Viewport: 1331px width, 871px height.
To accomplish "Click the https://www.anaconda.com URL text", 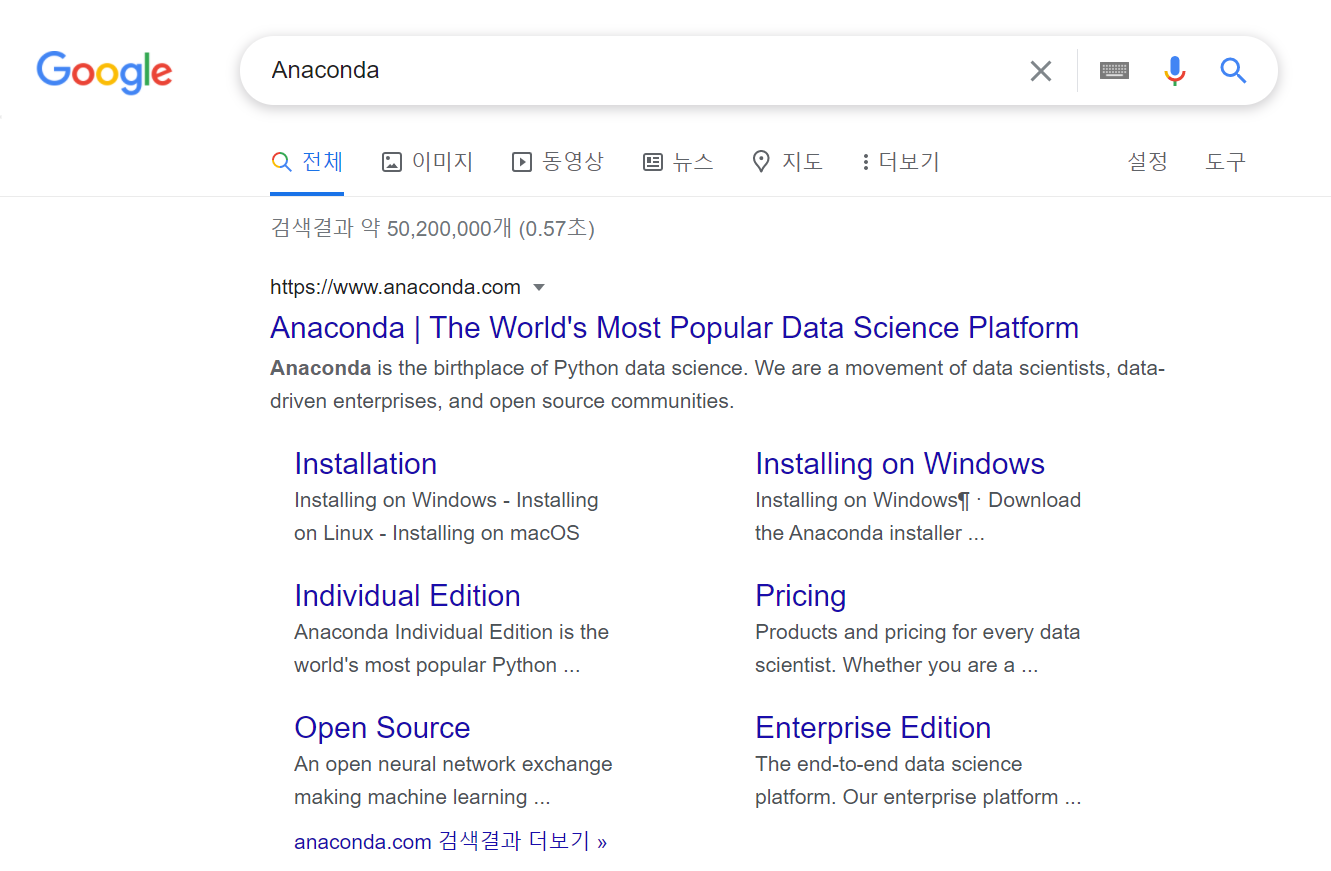I will tap(395, 288).
